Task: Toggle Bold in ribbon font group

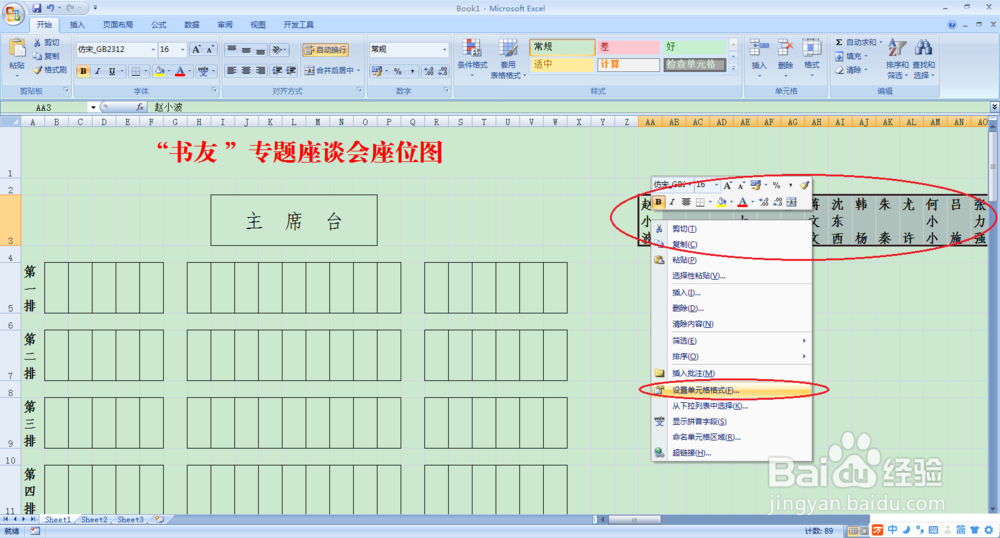Action: (84, 71)
